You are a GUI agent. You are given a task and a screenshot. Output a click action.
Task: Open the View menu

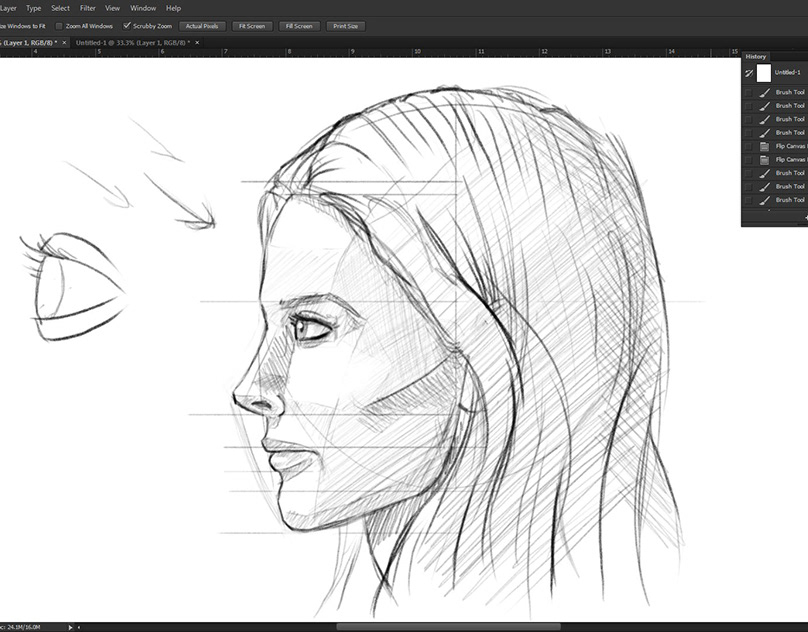tap(112, 8)
